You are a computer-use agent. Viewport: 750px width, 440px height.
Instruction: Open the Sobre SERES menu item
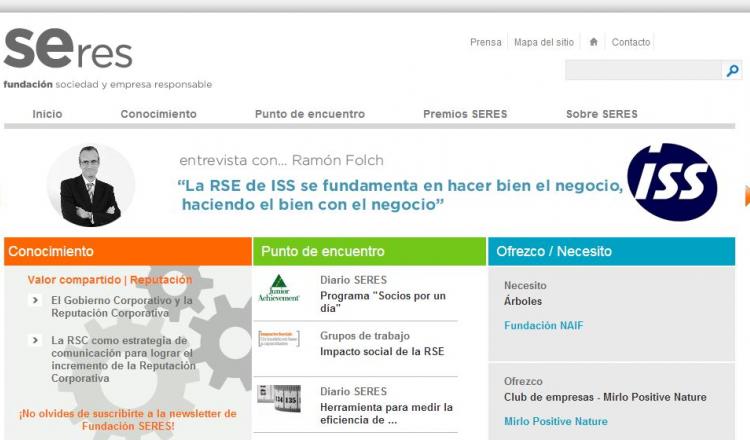coord(602,114)
